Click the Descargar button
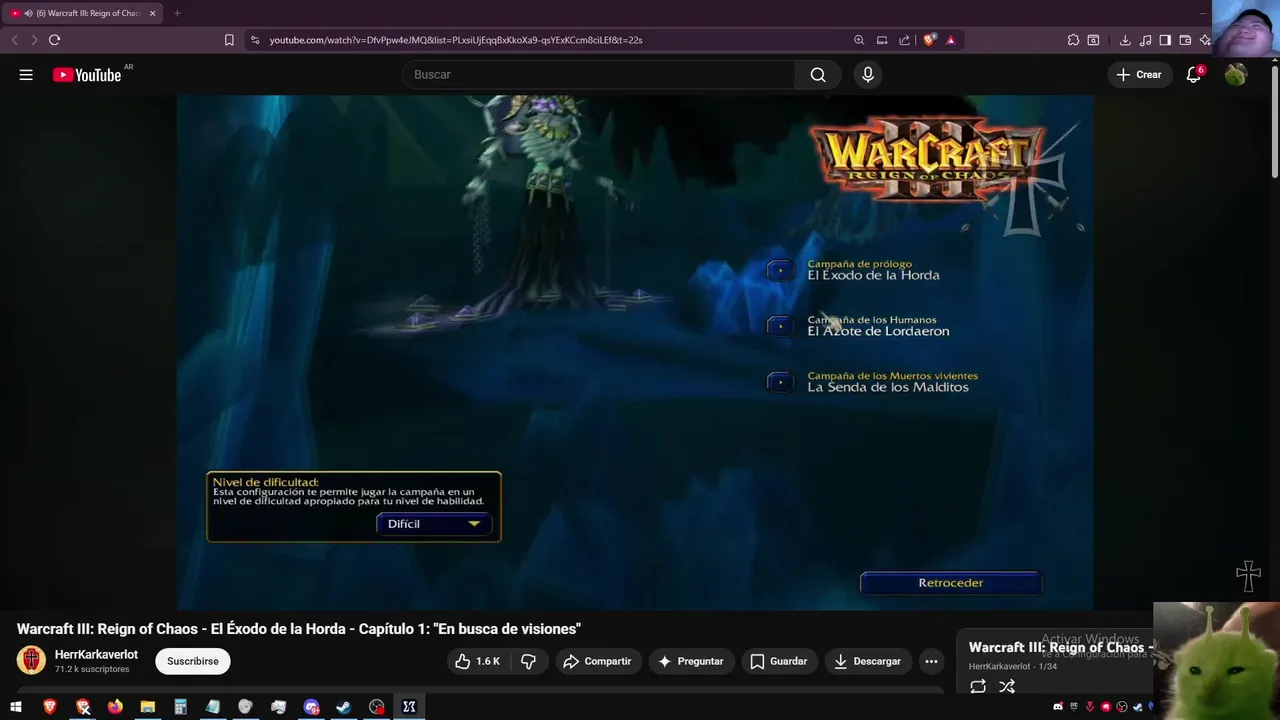The width and height of the screenshot is (1280, 720). 868,661
